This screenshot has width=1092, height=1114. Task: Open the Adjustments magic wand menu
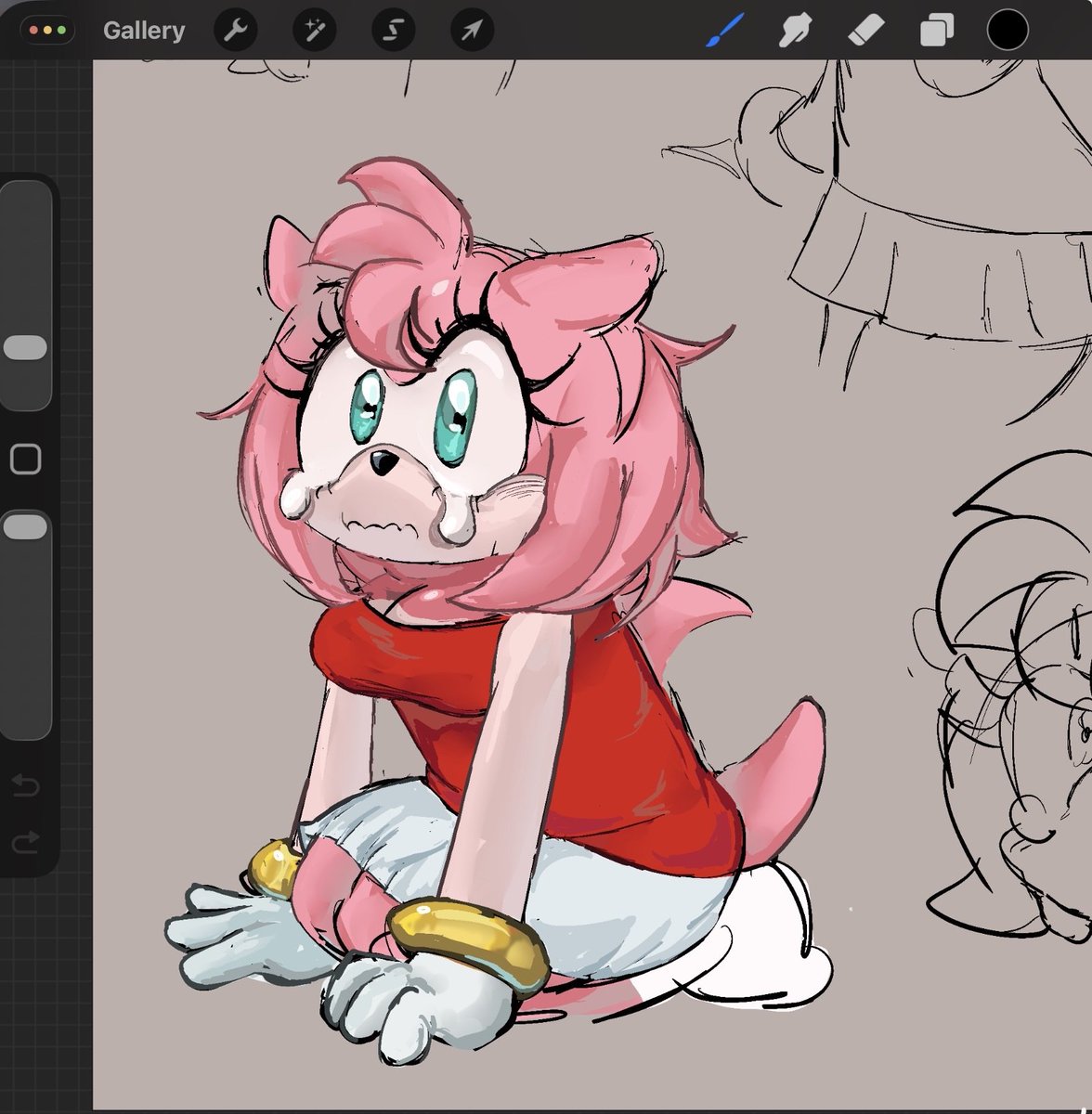pyautogui.click(x=314, y=31)
